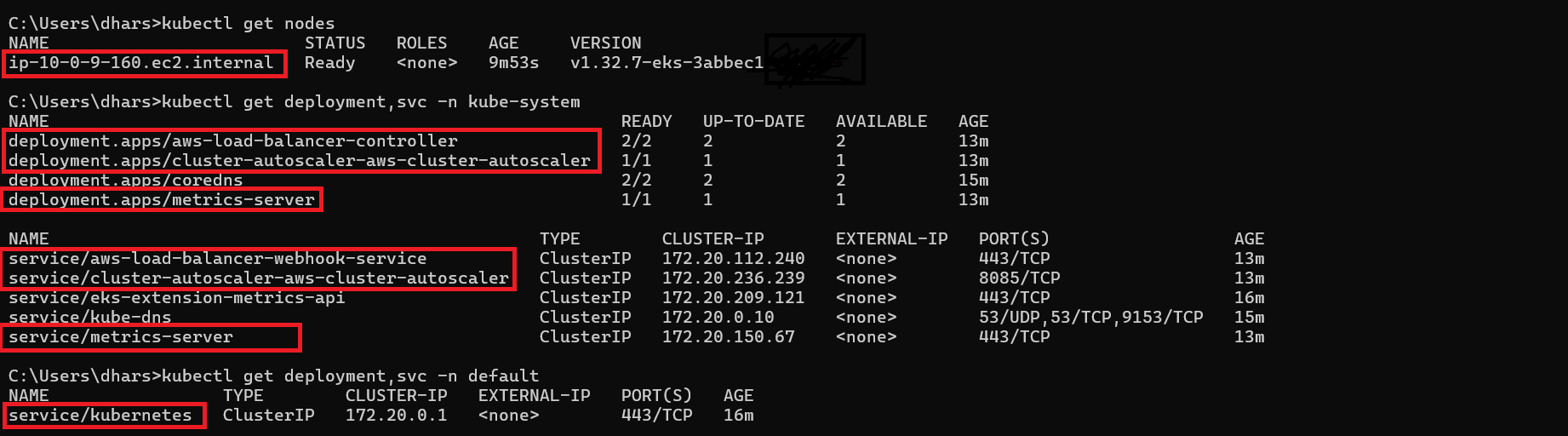Viewport: 1568px width, 436px height.
Task: Click the TYPE column header in kube-system services
Action: click(559, 239)
